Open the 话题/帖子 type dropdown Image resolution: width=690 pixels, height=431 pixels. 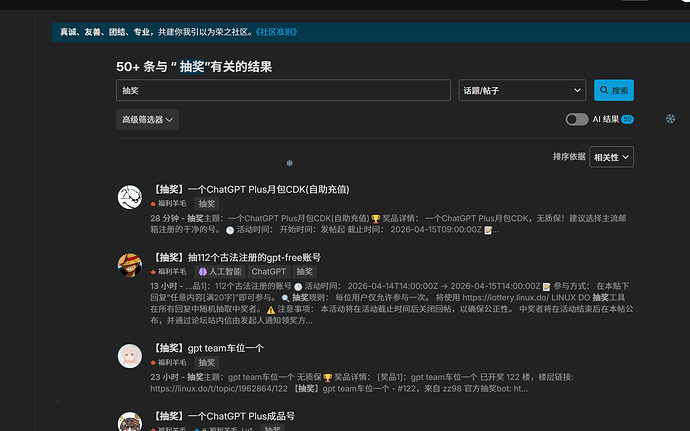(x=522, y=90)
